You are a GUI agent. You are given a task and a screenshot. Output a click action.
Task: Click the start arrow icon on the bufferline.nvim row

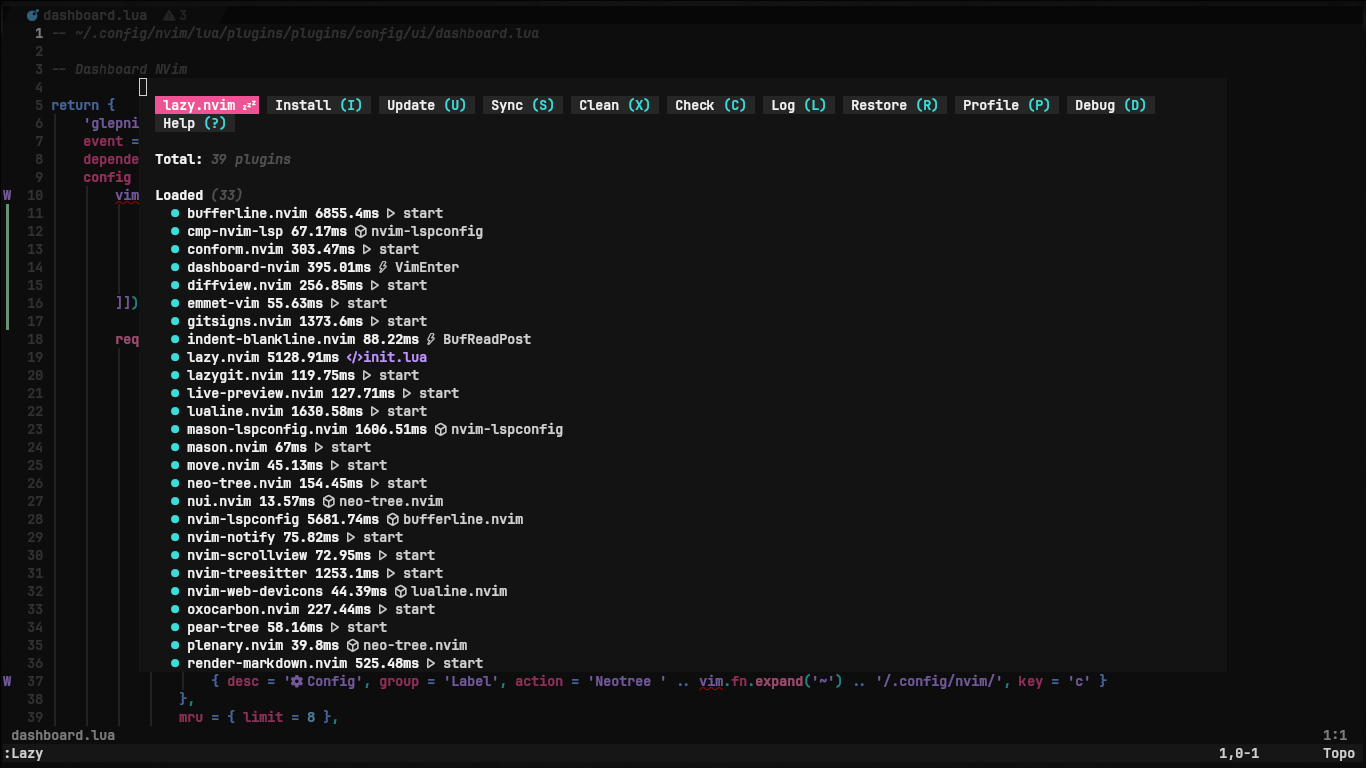point(391,213)
